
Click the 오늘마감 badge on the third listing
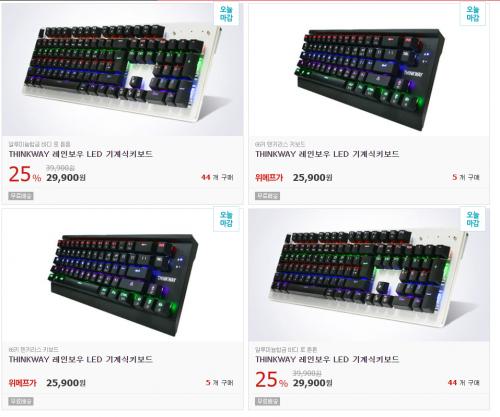226,219
